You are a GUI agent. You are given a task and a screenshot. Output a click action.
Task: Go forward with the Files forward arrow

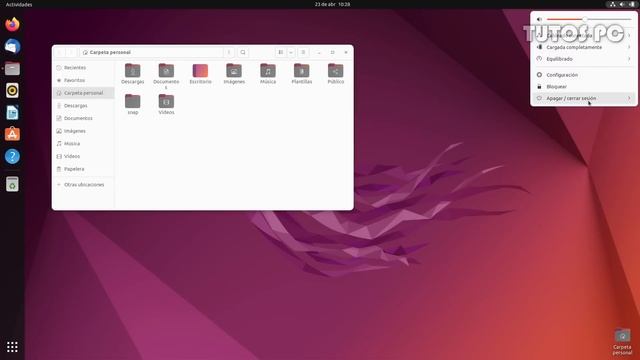point(71,52)
